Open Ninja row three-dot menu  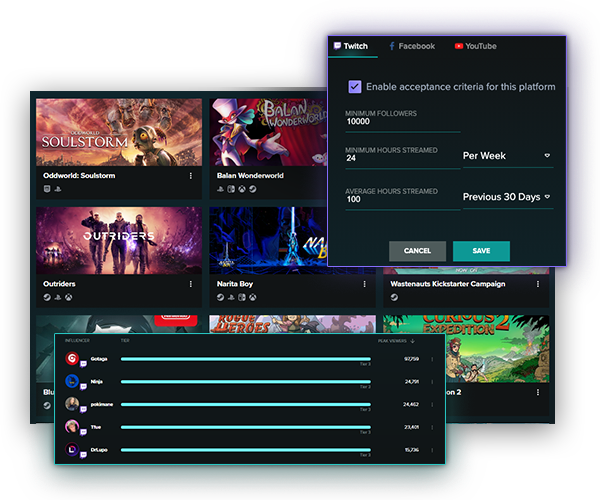tap(432, 382)
